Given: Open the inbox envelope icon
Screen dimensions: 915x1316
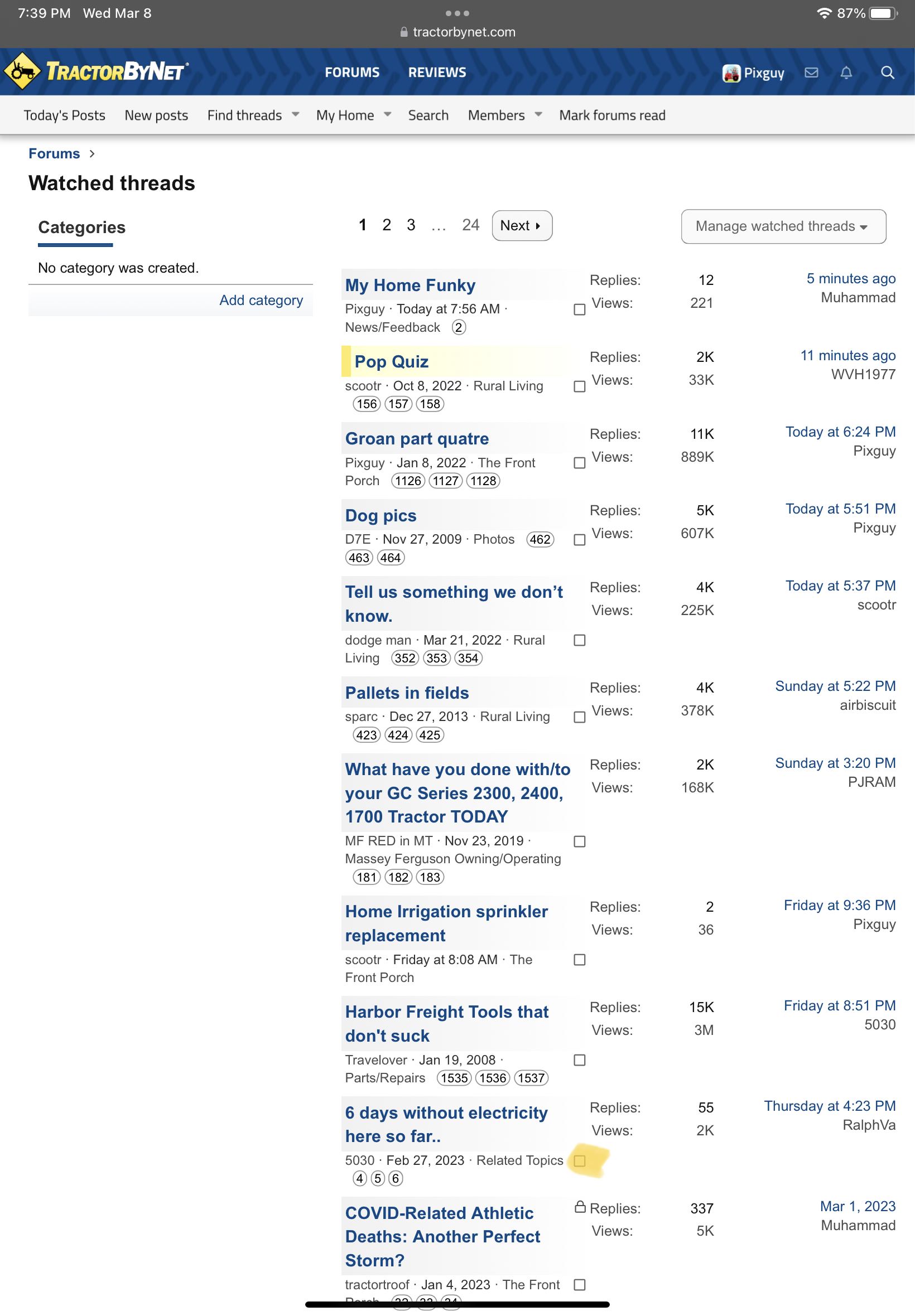Looking at the screenshot, I should pos(811,72).
